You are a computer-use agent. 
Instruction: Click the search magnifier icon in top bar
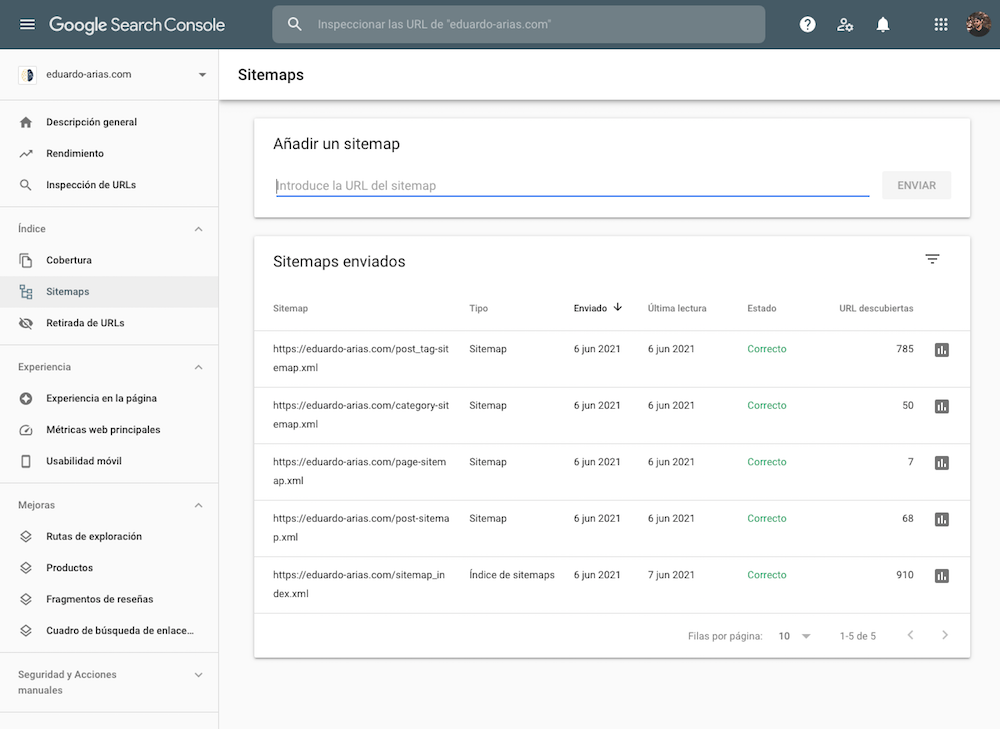click(x=294, y=24)
